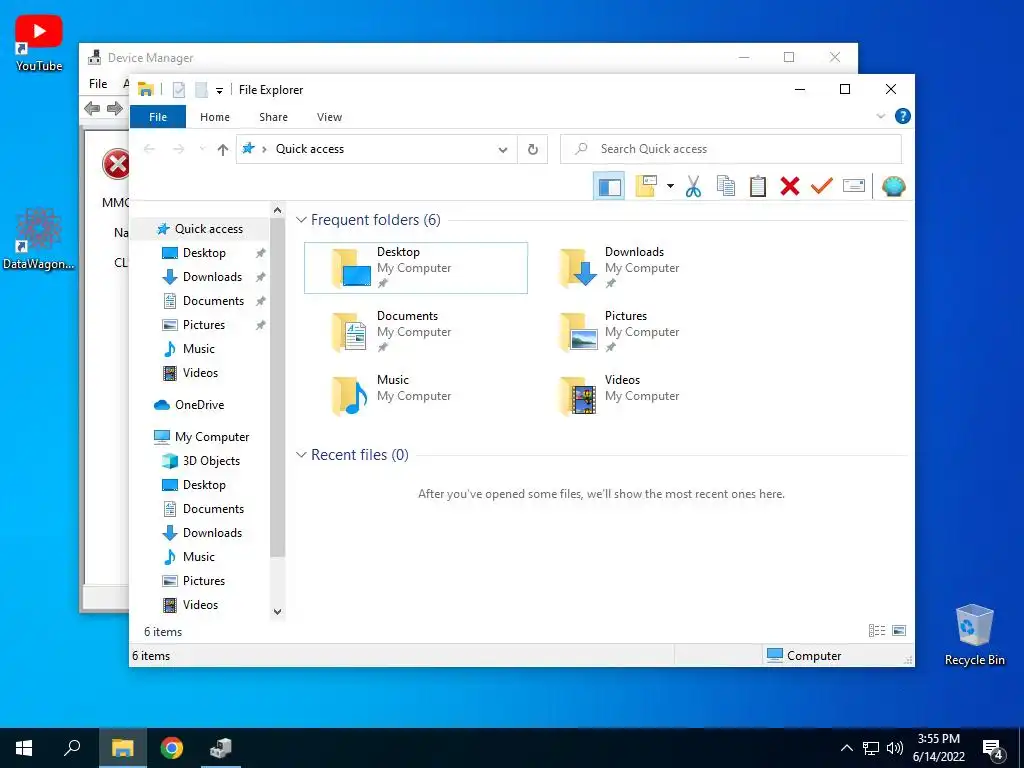The image size is (1024, 768).
Task: Select My Computer in navigation pane
Action: 200,437
